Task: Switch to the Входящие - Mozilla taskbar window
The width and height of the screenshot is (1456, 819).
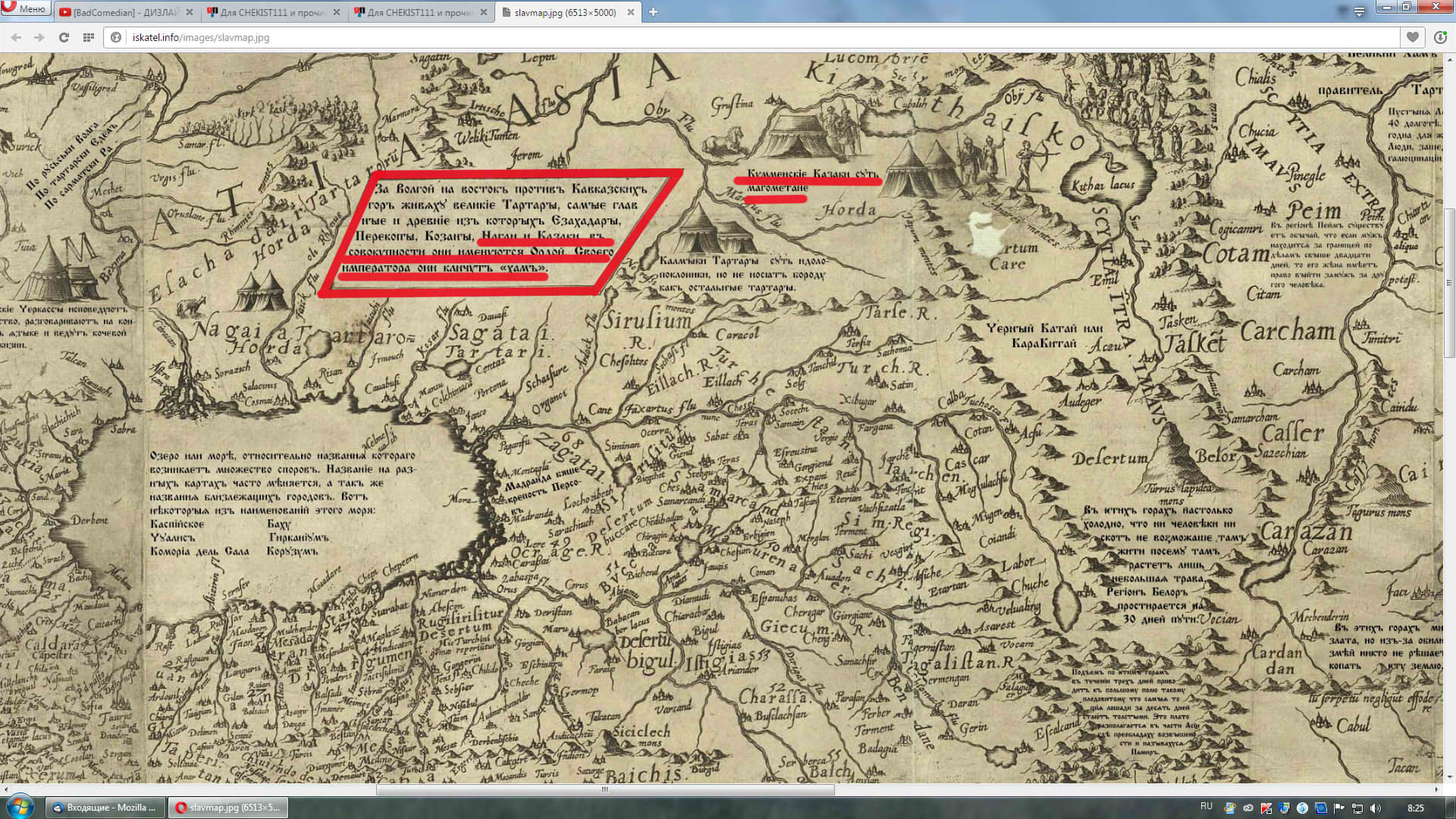Action: [x=105, y=808]
